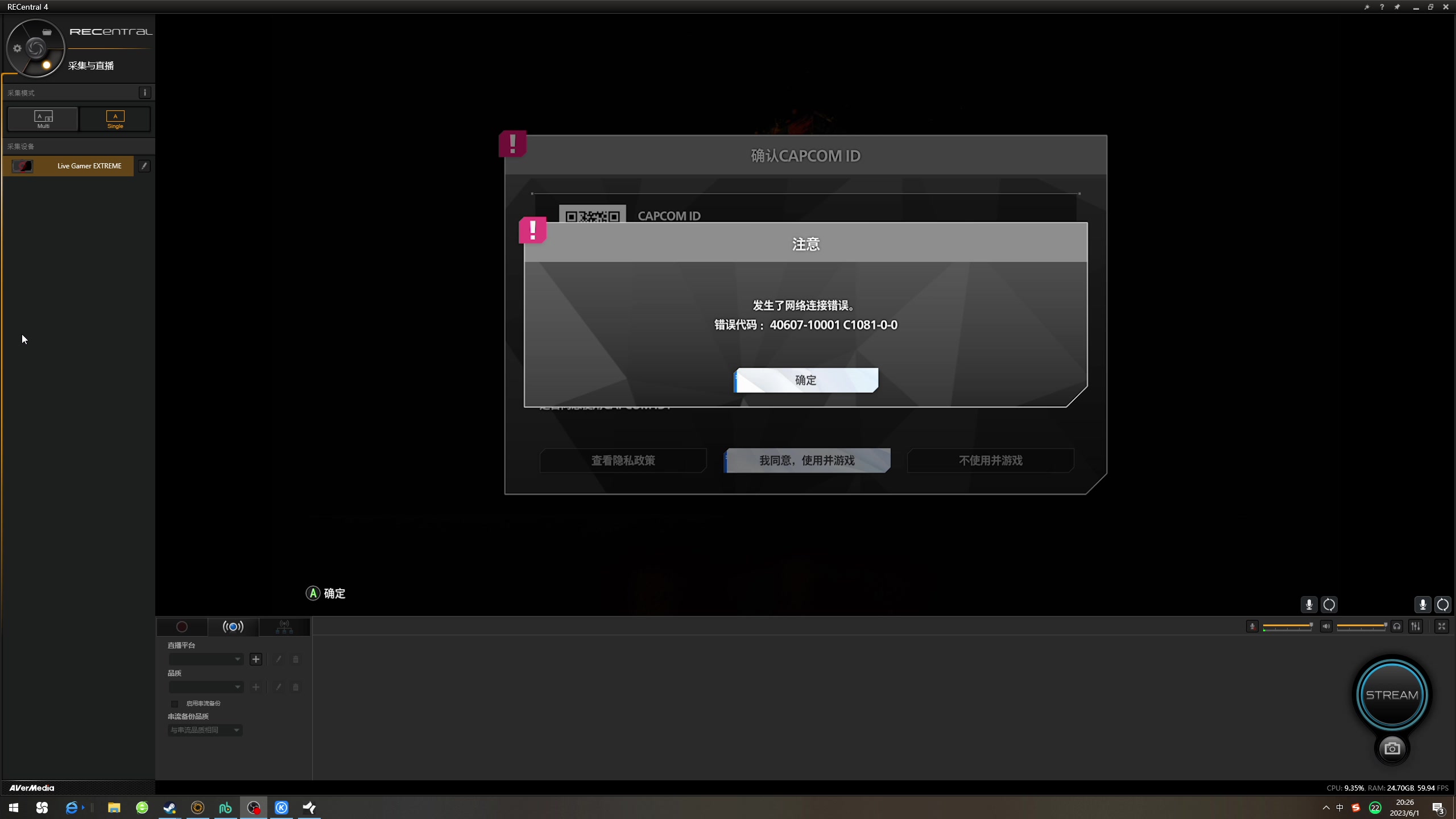Image resolution: width=1456 pixels, height=819 pixels.
Task: Add a new streaming platform
Action: coord(256,659)
